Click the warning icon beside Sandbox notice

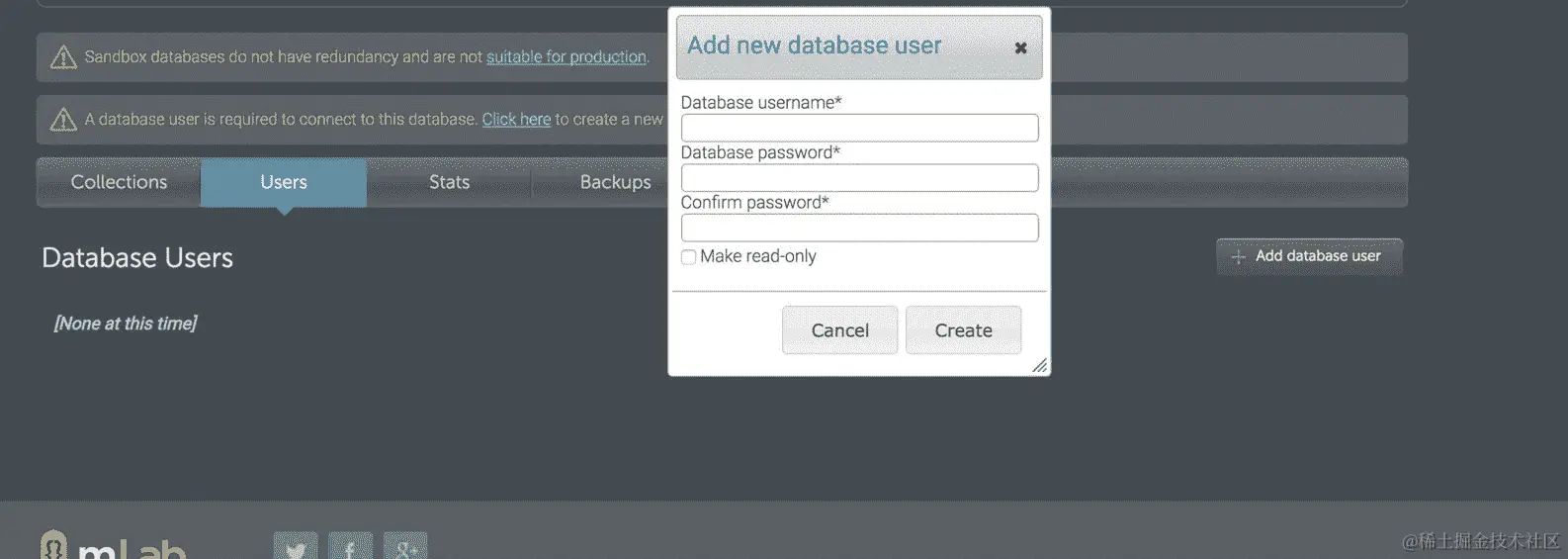pos(63,57)
